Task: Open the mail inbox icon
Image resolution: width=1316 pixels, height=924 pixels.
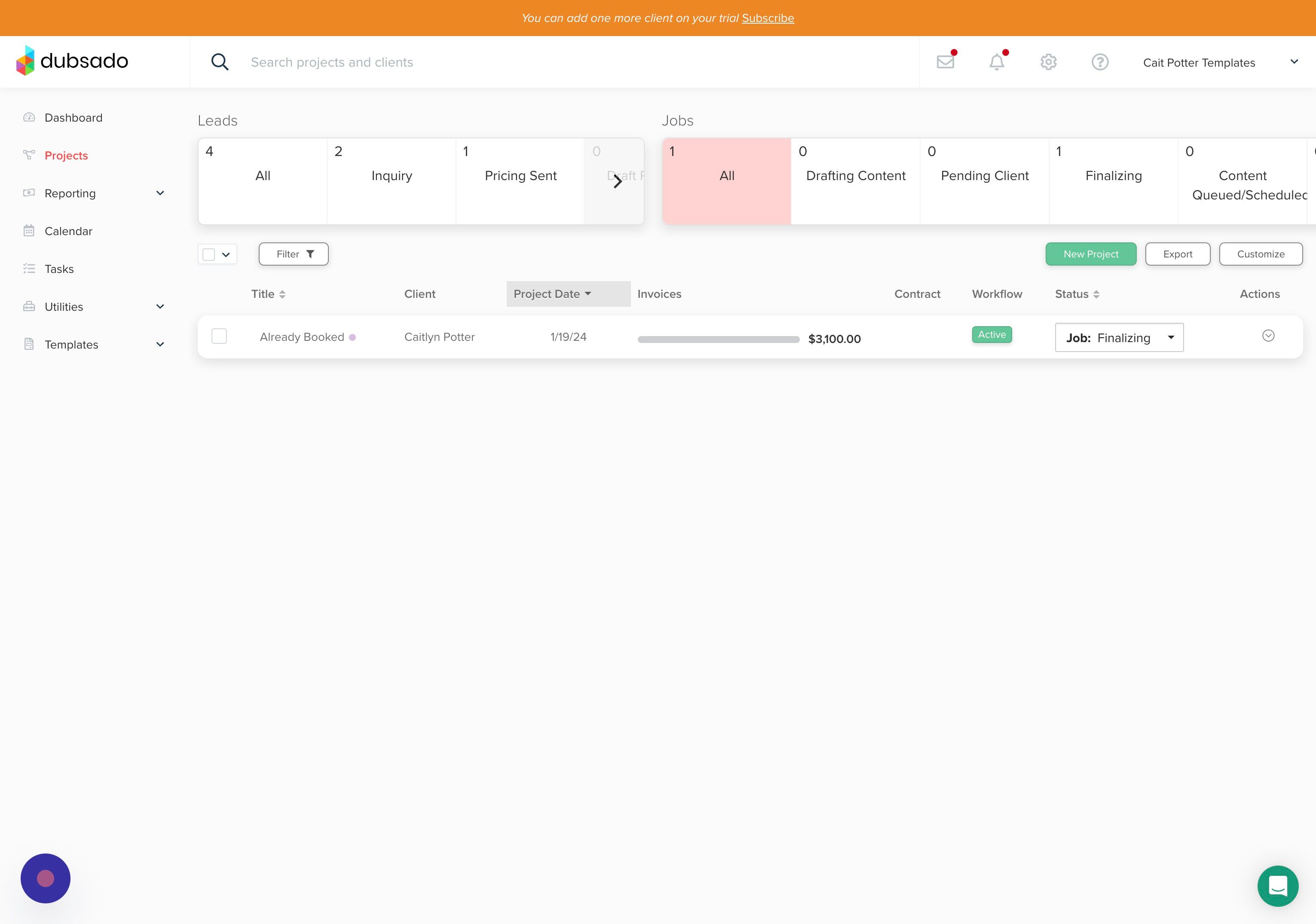Action: 945,62
